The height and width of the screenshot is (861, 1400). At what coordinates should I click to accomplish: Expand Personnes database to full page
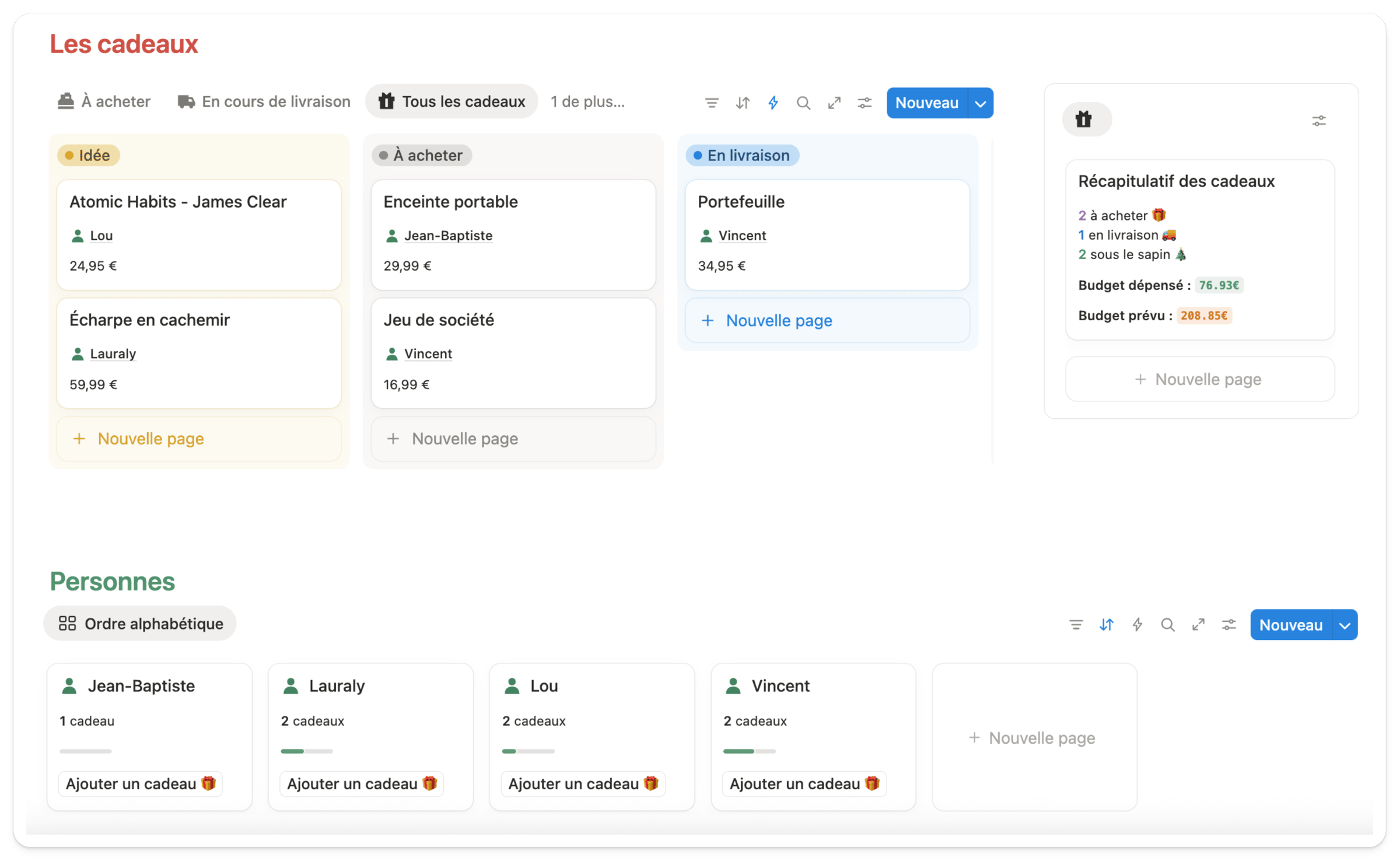(x=1198, y=625)
